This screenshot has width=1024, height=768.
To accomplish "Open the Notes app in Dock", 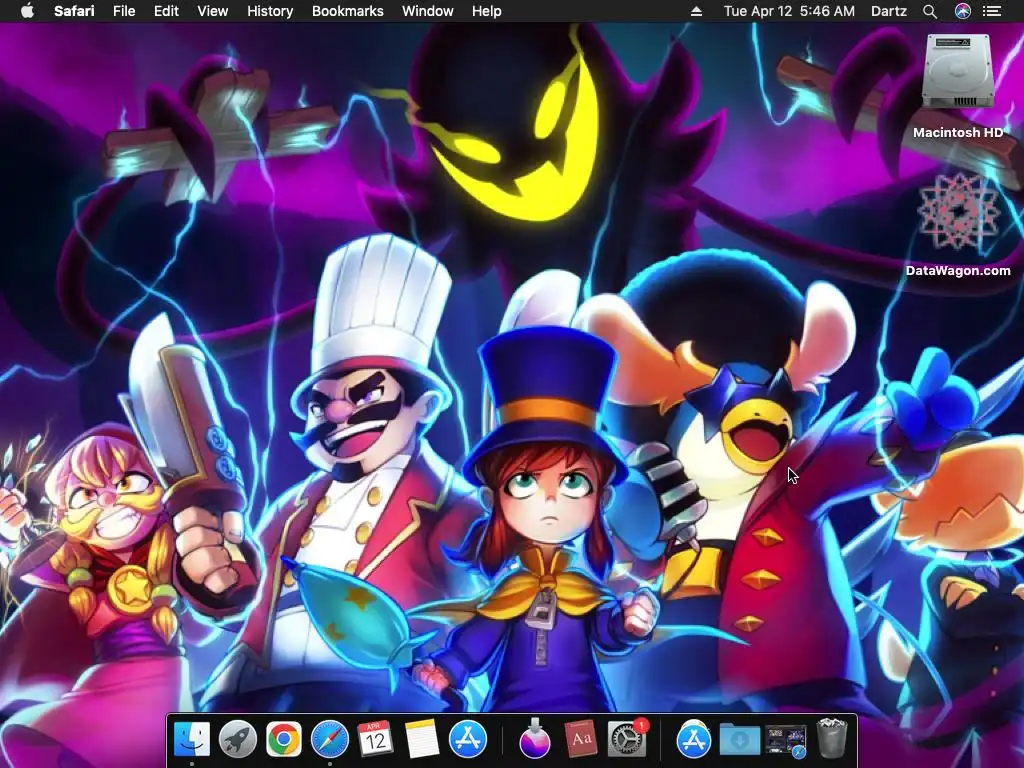I will [x=421, y=739].
